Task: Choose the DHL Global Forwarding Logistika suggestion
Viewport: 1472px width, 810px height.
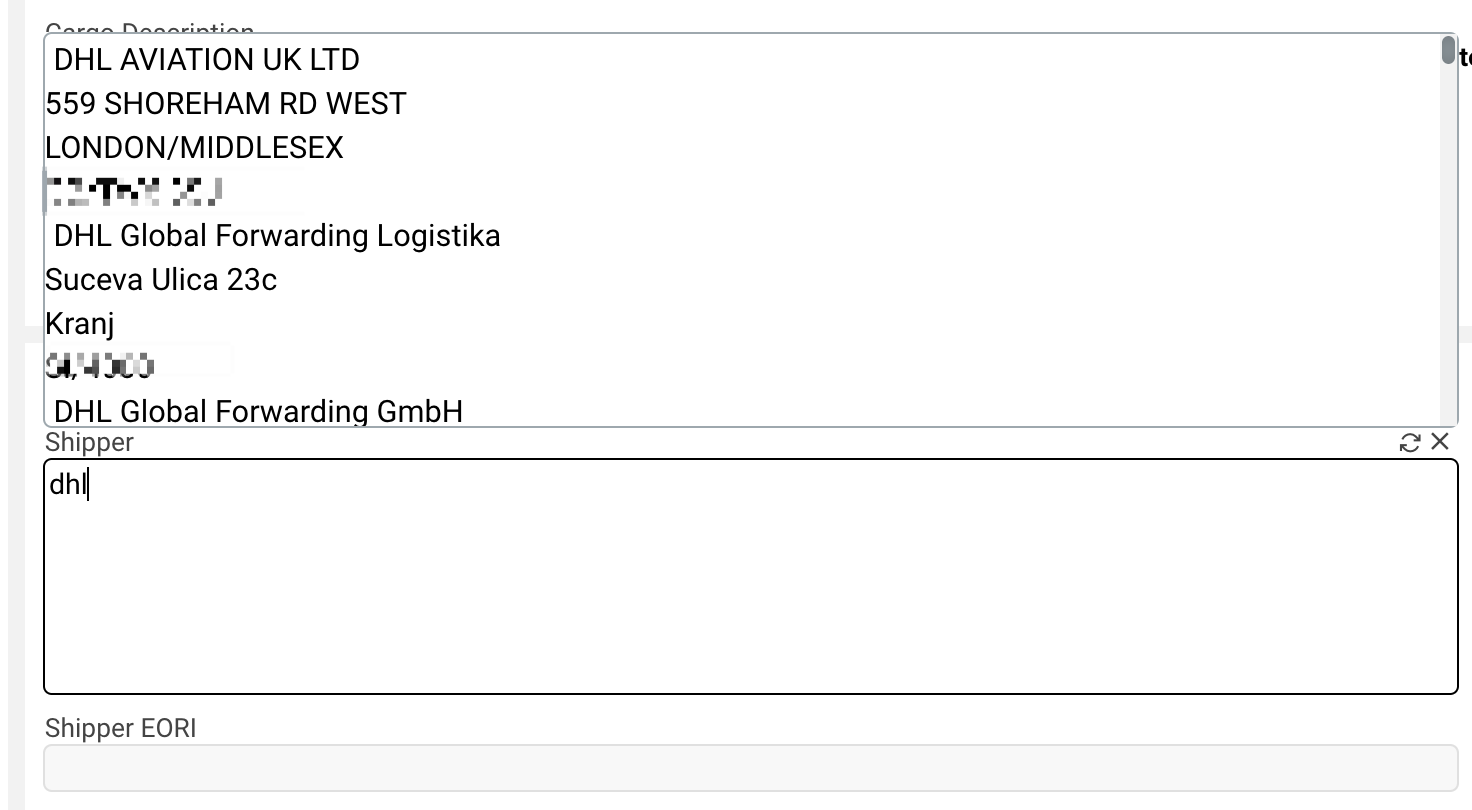Action: pos(277,236)
